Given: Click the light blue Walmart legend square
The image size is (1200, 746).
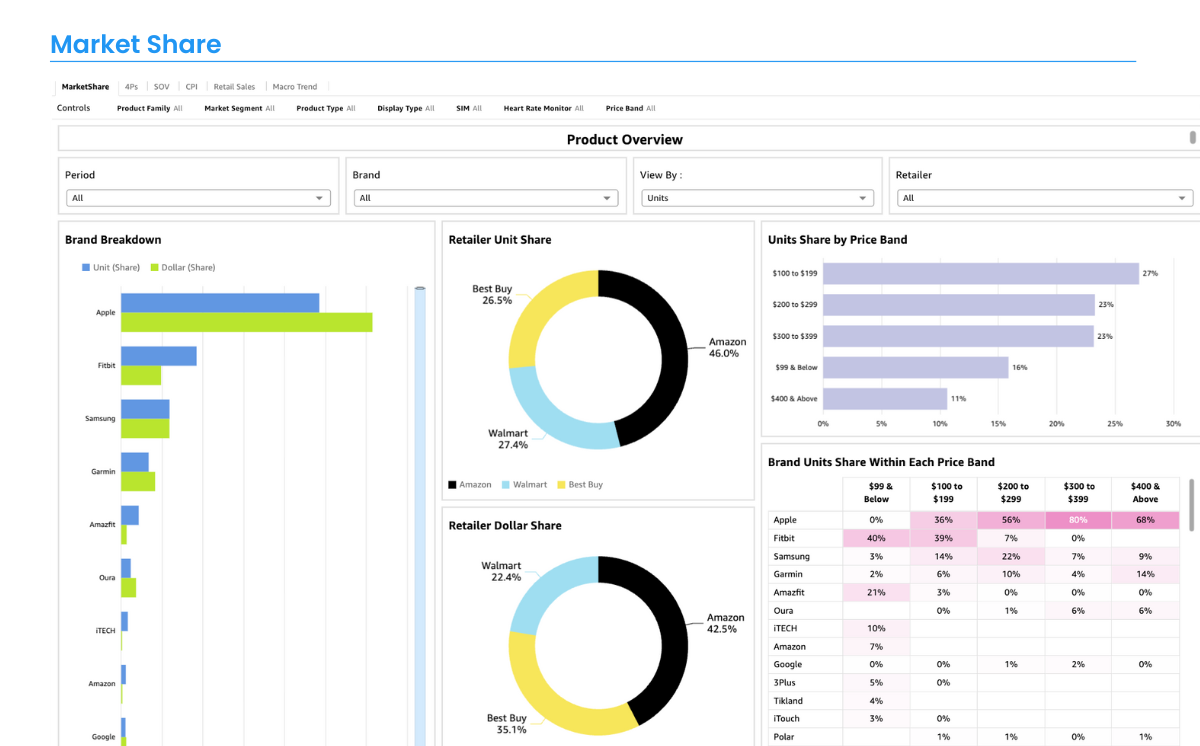Looking at the screenshot, I should coord(506,485).
